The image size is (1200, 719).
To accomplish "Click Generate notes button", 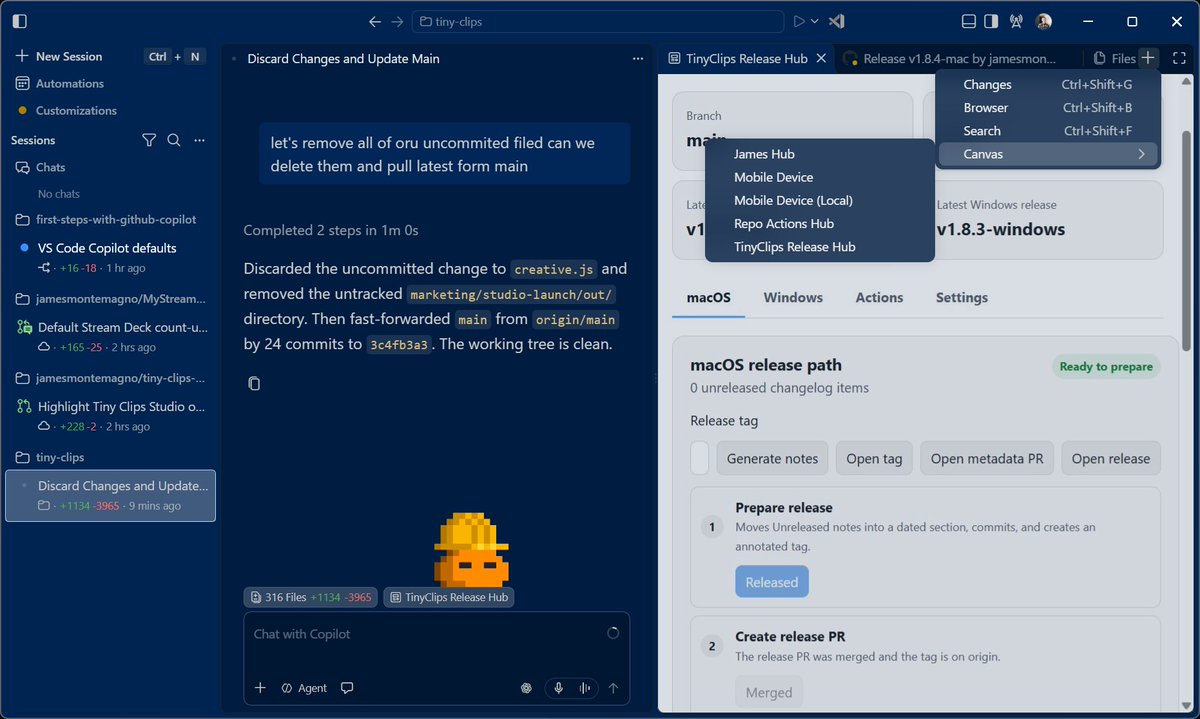I will 772,458.
